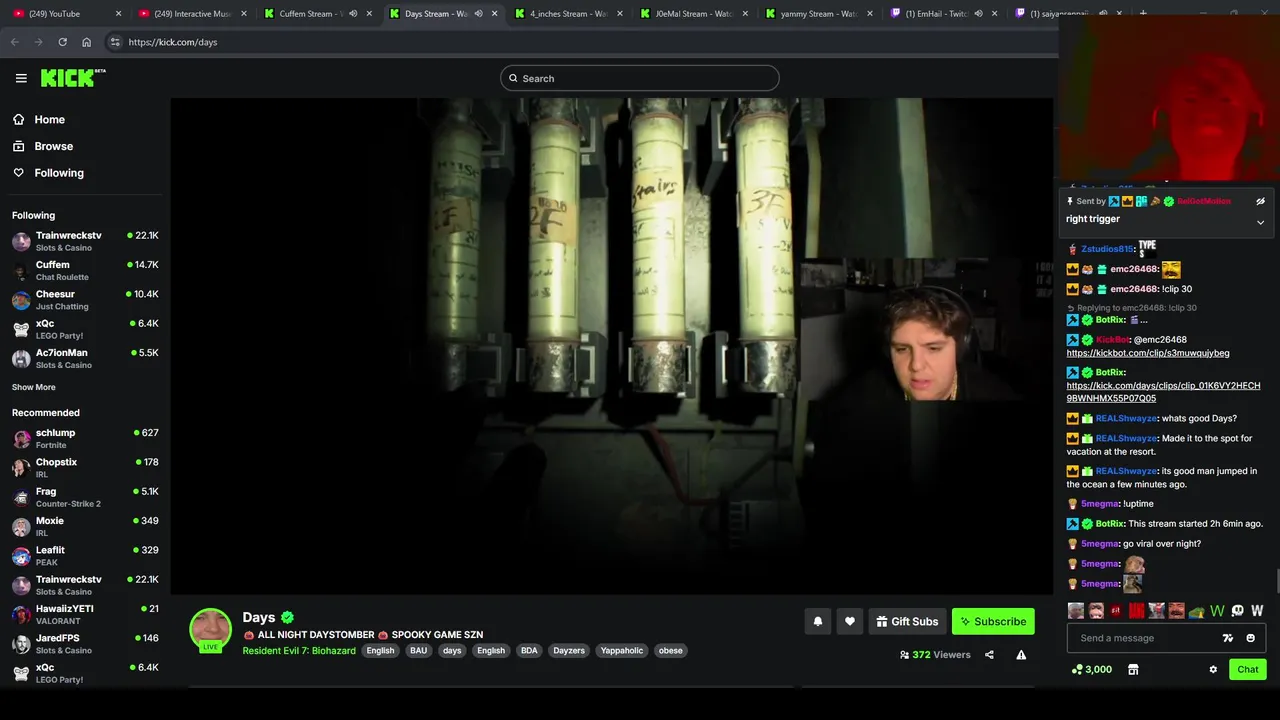This screenshot has width=1280, height=720.
Task: Click browser reload button
Action: (62, 42)
